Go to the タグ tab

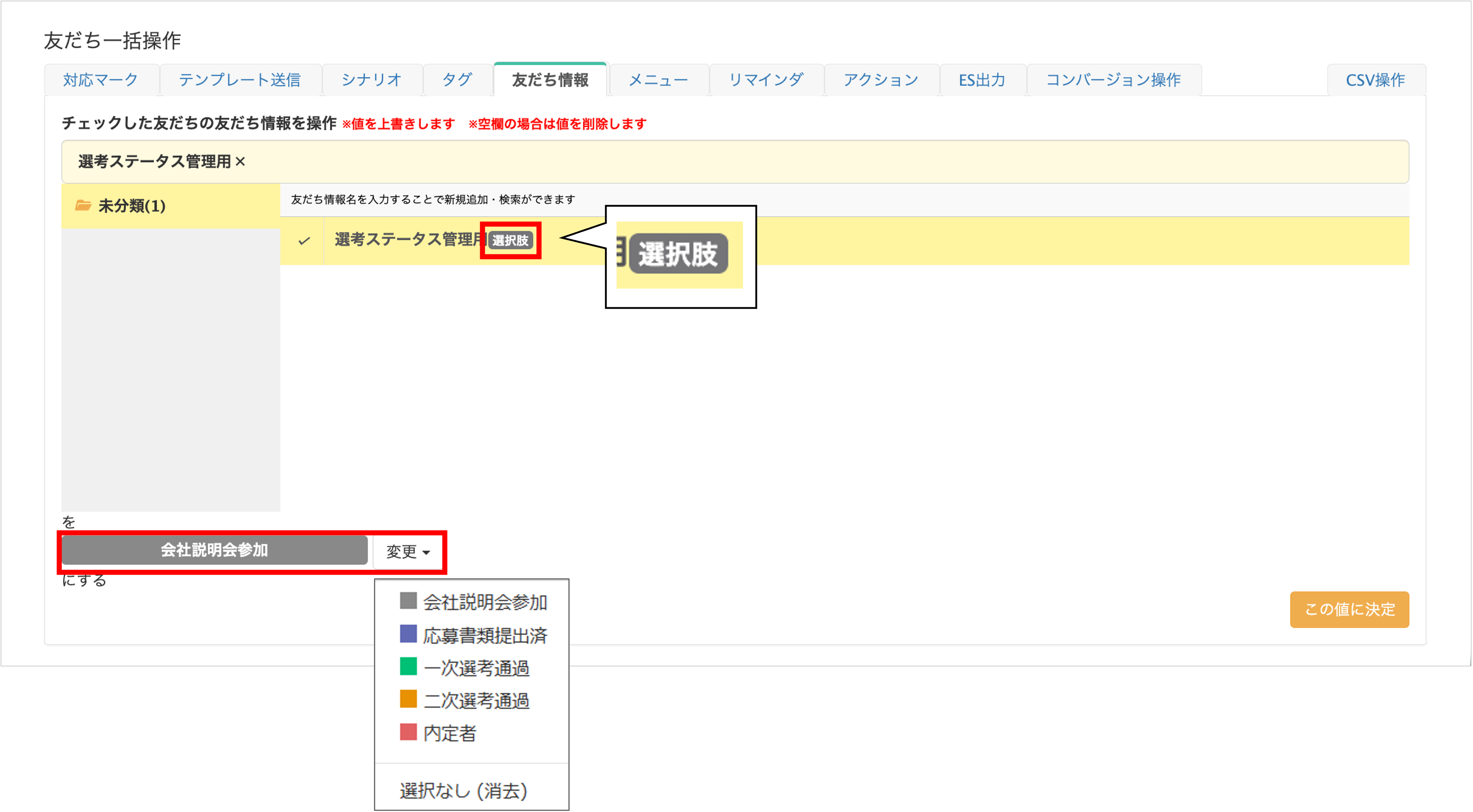[x=457, y=80]
